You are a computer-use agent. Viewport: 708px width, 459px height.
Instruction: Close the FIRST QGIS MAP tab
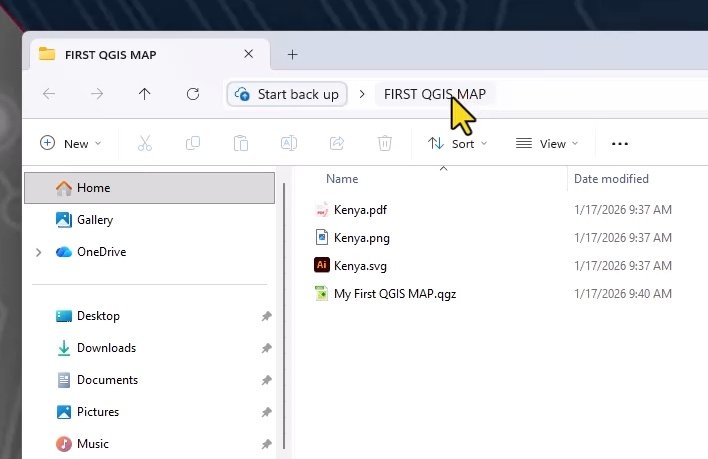(248, 54)
